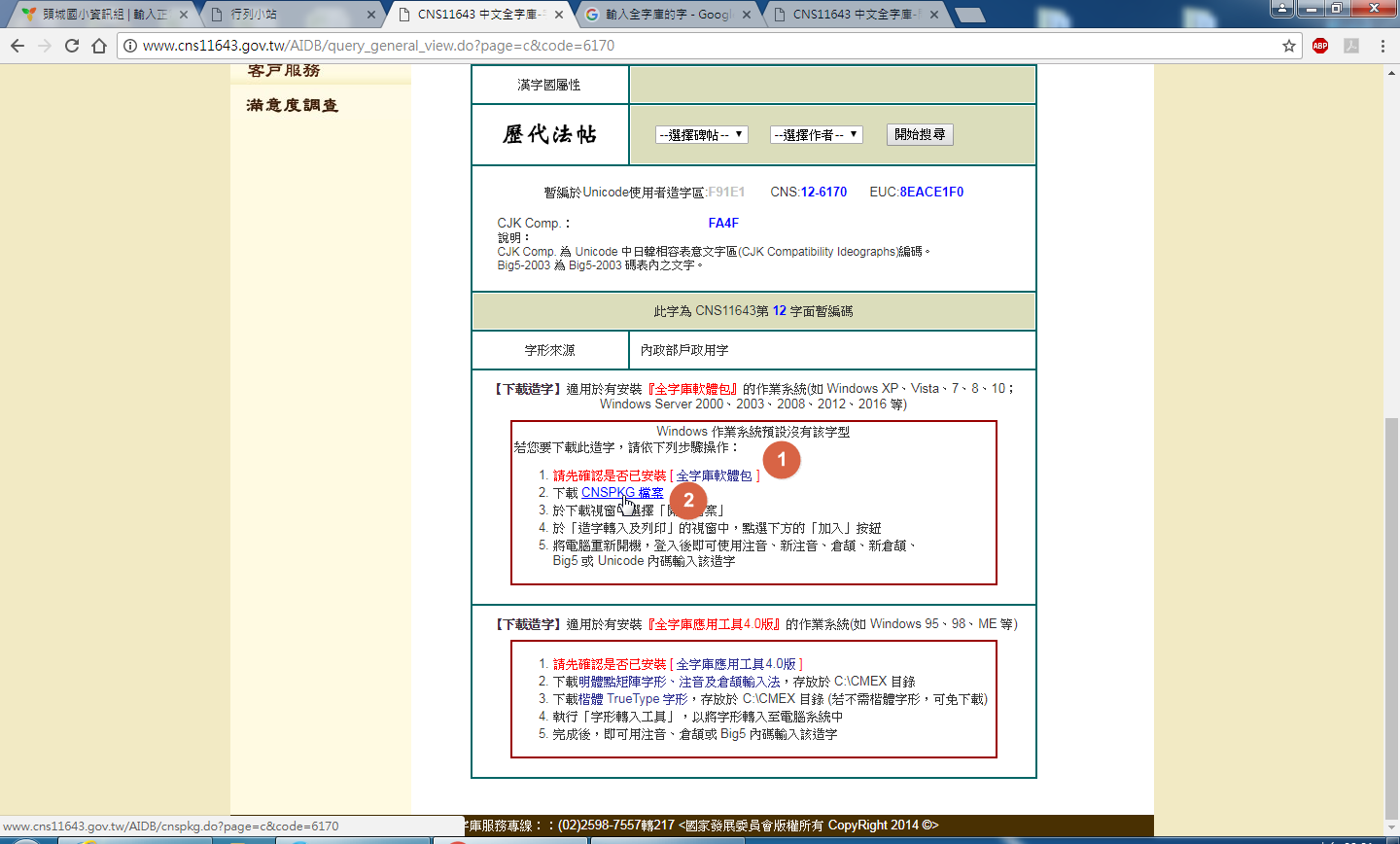Switch to the 行列小站 tab
This screenshot has width=1400, height=844.
coord(292,15)
